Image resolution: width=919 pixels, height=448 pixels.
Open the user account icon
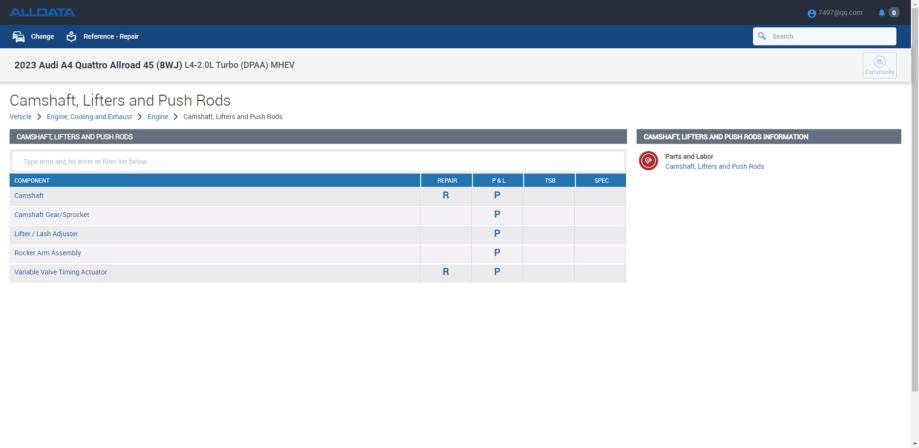tap(812, 13)
